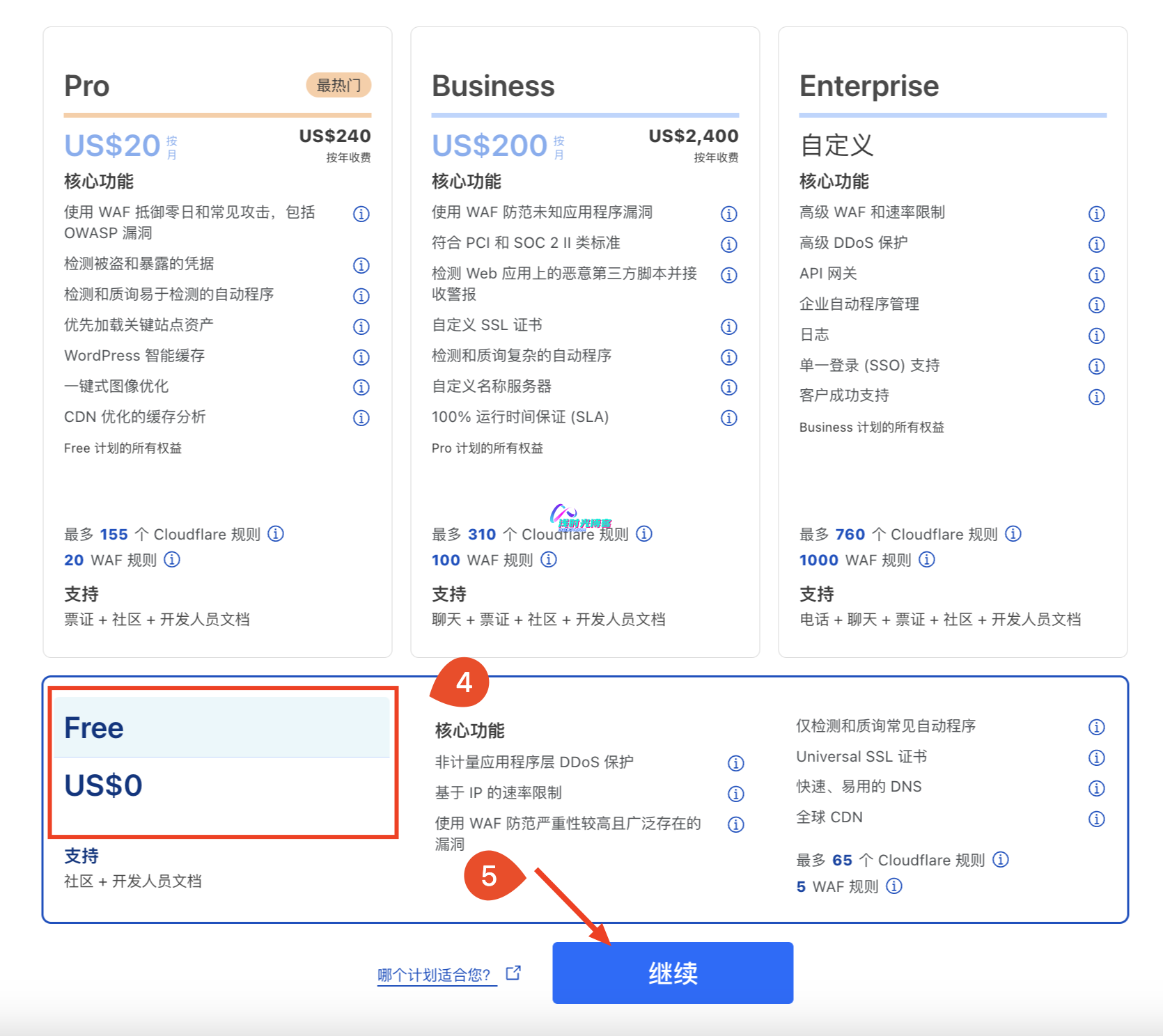Click the 继续 button
Image resolution: width=1163 pixels, height=1036 pixels.
[x=672, y=974]
